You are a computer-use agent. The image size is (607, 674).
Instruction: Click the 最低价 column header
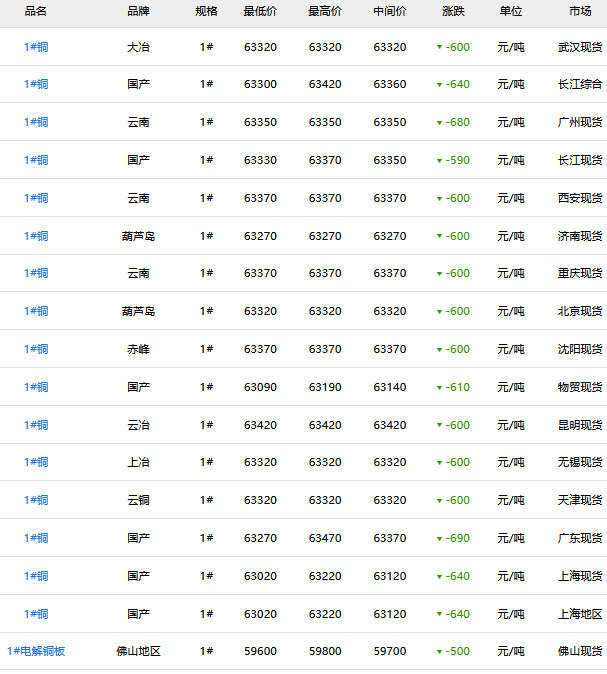pos(260,11)
